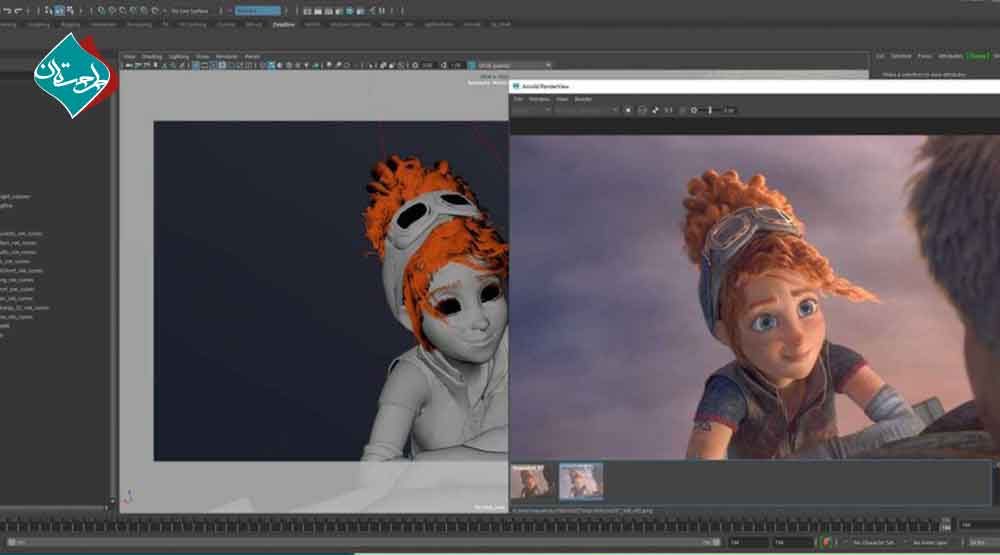Open the viewport Panels menu
Image resolution: width=1000 pixels, height=555 pixels.
point(253,56)
